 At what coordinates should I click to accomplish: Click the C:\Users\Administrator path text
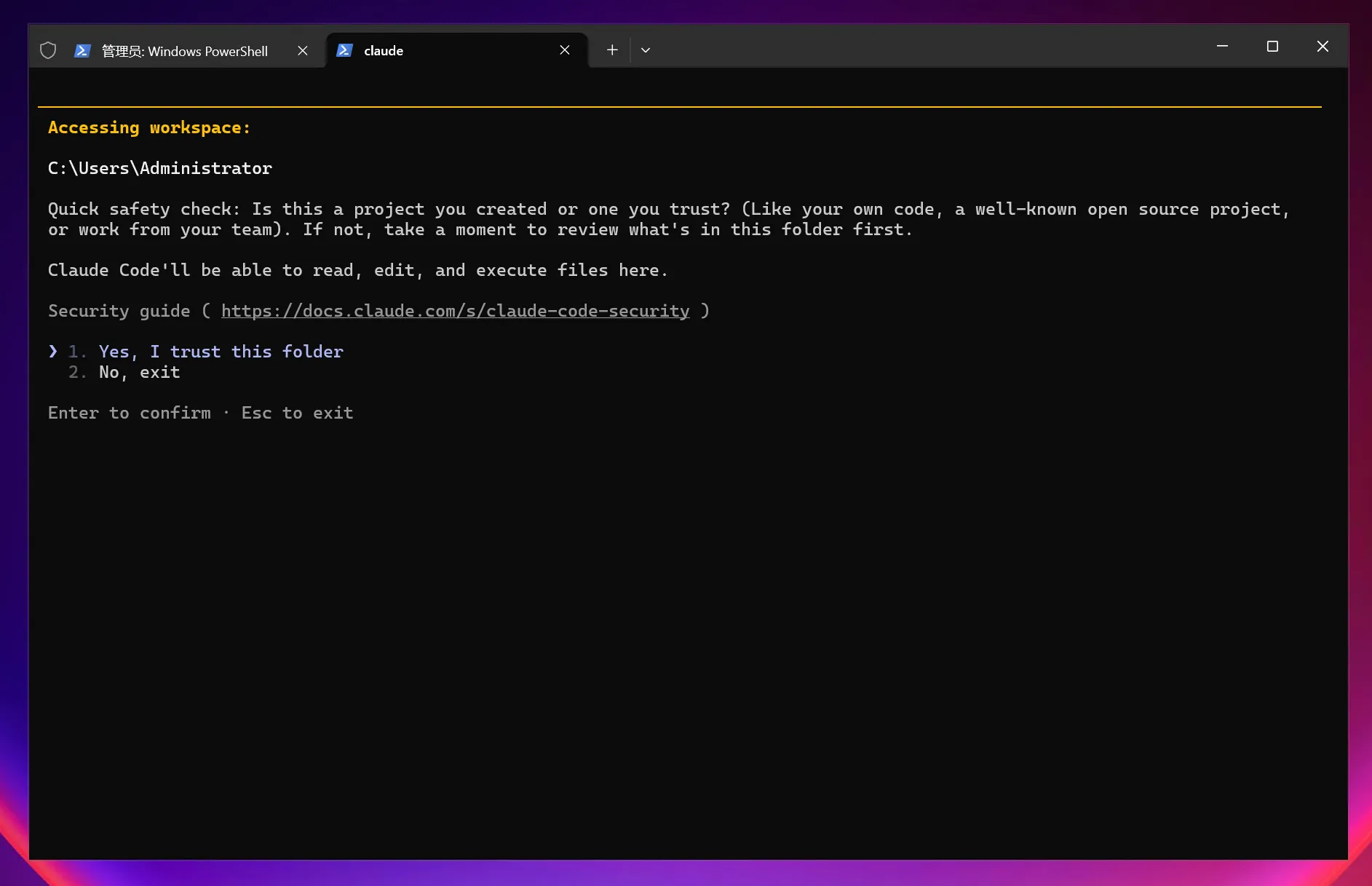coord(160,168)
